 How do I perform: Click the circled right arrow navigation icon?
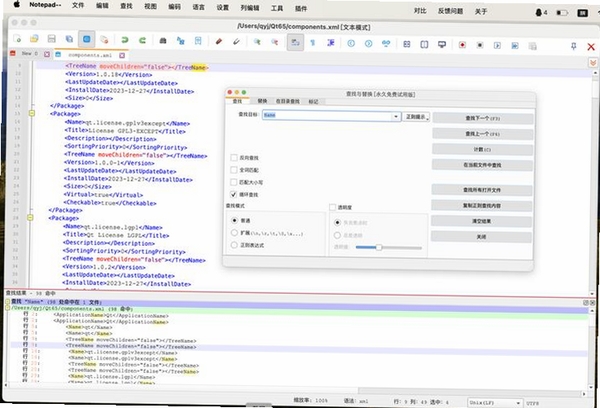pyautogui.click(x=368, y=44)
